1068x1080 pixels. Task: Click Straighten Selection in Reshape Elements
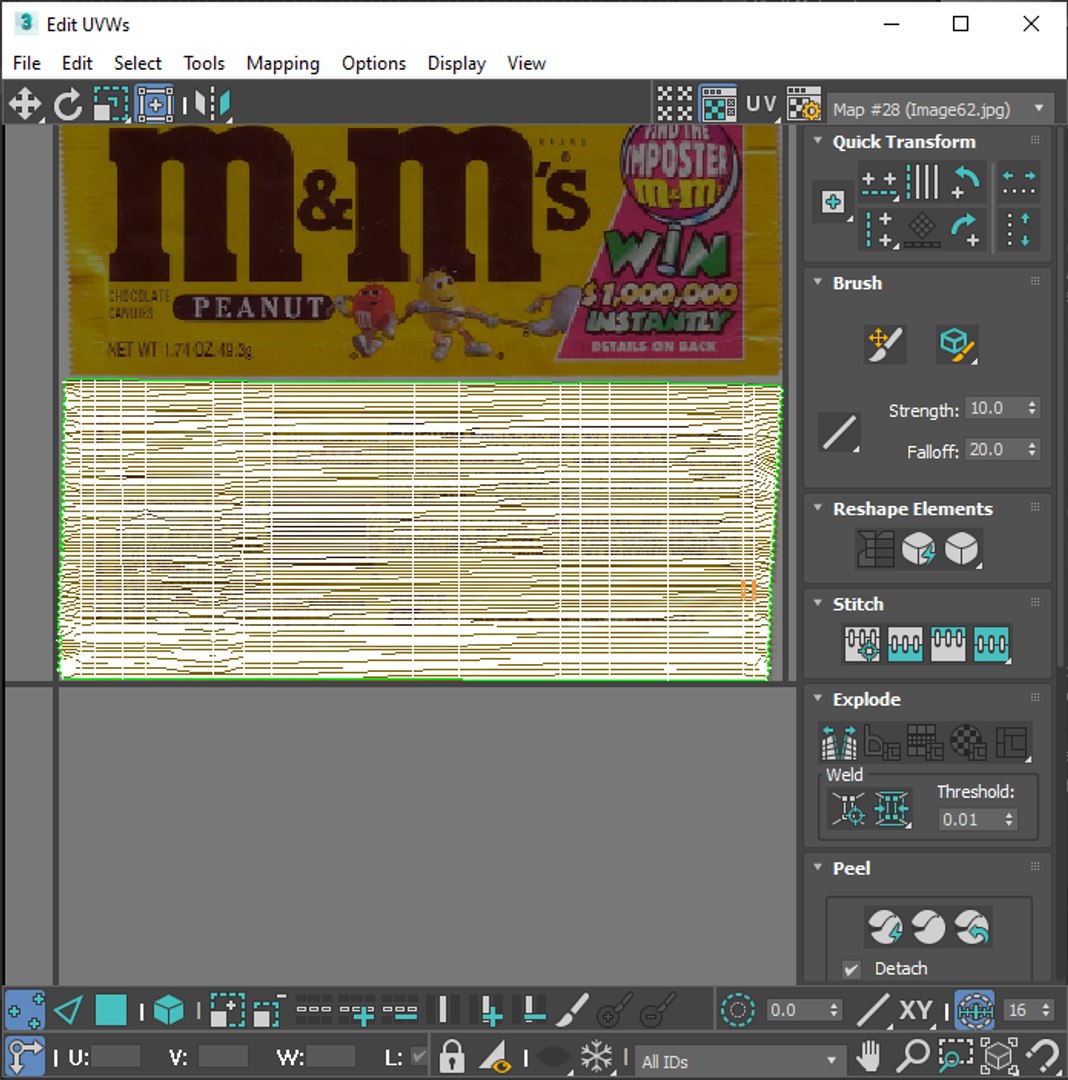[876, 549]
